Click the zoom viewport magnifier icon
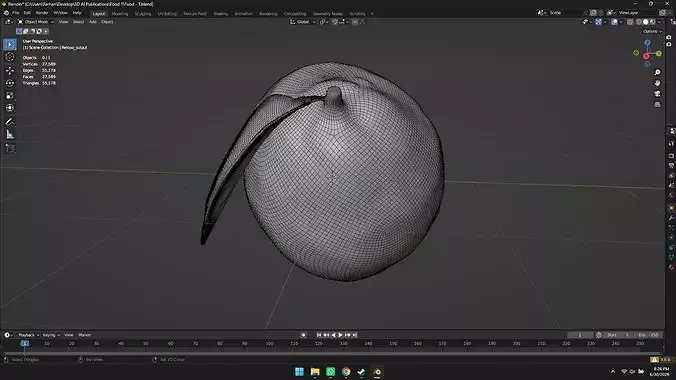 click(x=657, y=72)
